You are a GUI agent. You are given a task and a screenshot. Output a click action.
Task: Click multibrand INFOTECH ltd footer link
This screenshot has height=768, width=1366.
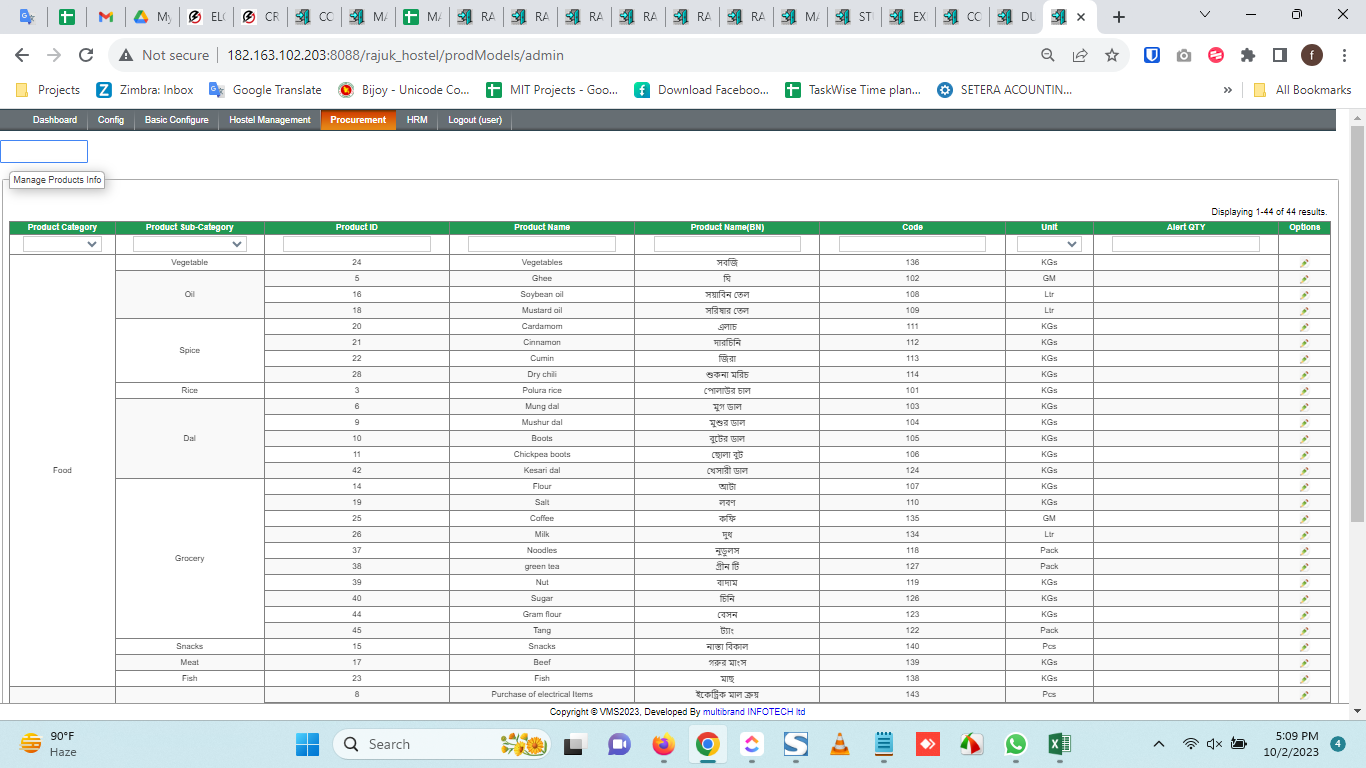point(753,712)
